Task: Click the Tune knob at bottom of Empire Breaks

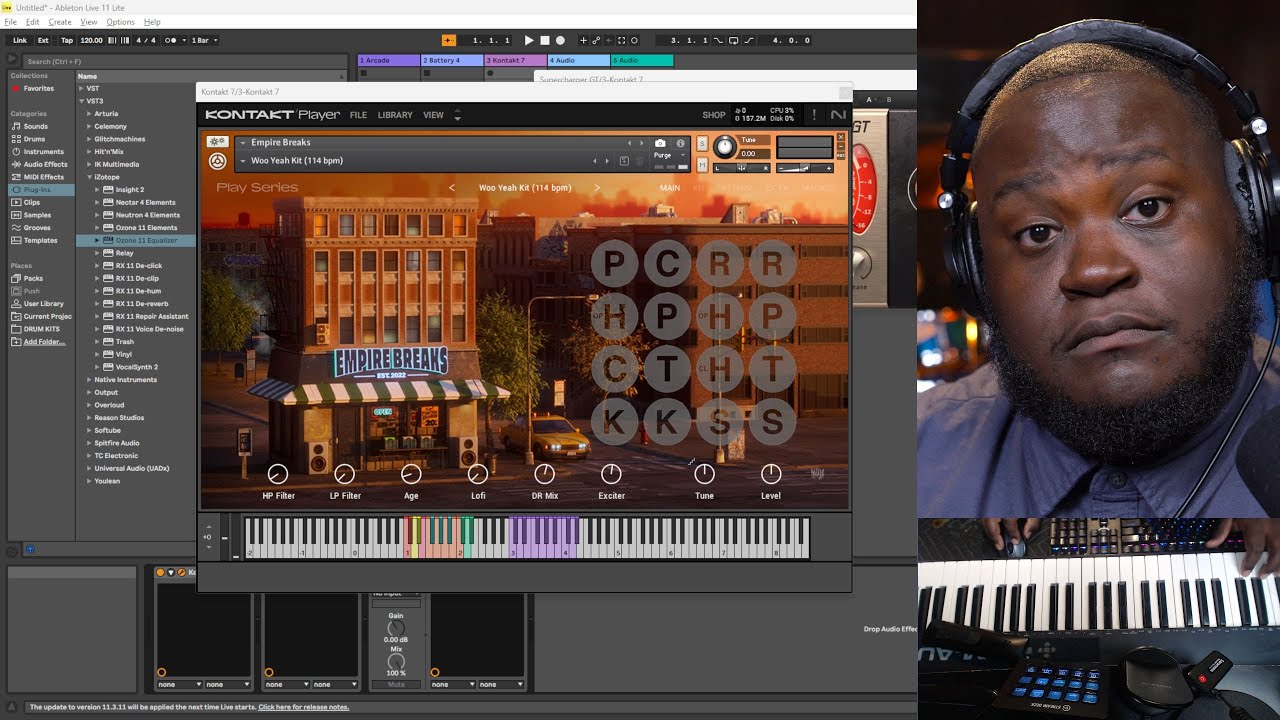Action: click(704, 474)
